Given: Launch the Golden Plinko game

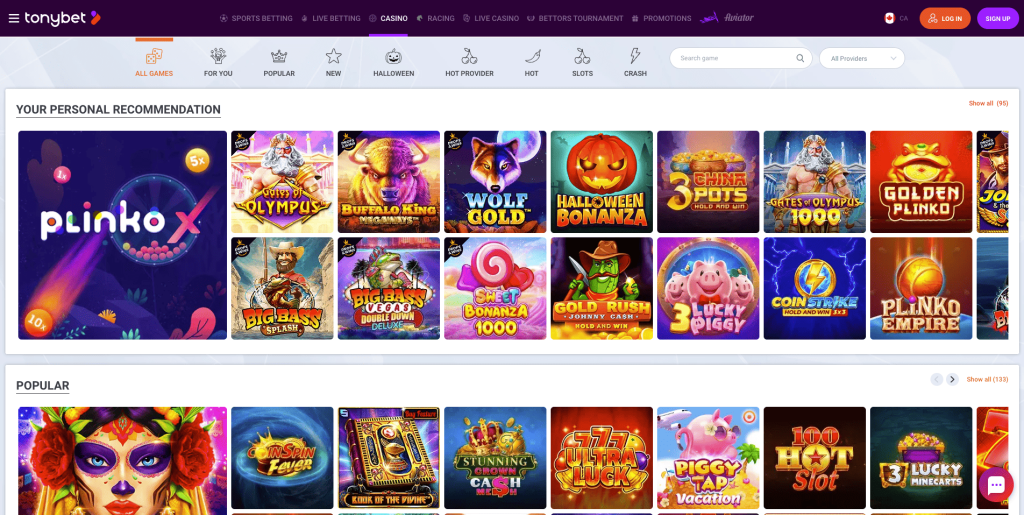Looking at the screenshot, I should (x=921, y=181).
